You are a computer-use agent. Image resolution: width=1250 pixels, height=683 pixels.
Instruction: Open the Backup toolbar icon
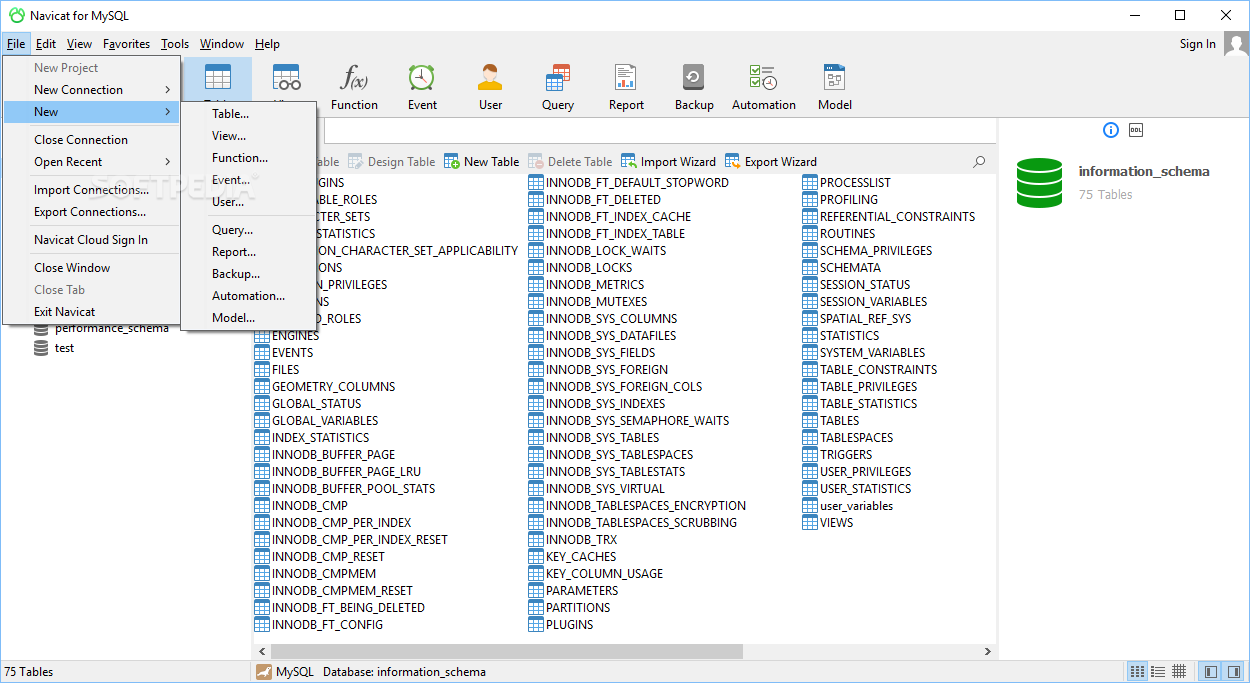tap(694, 87)
